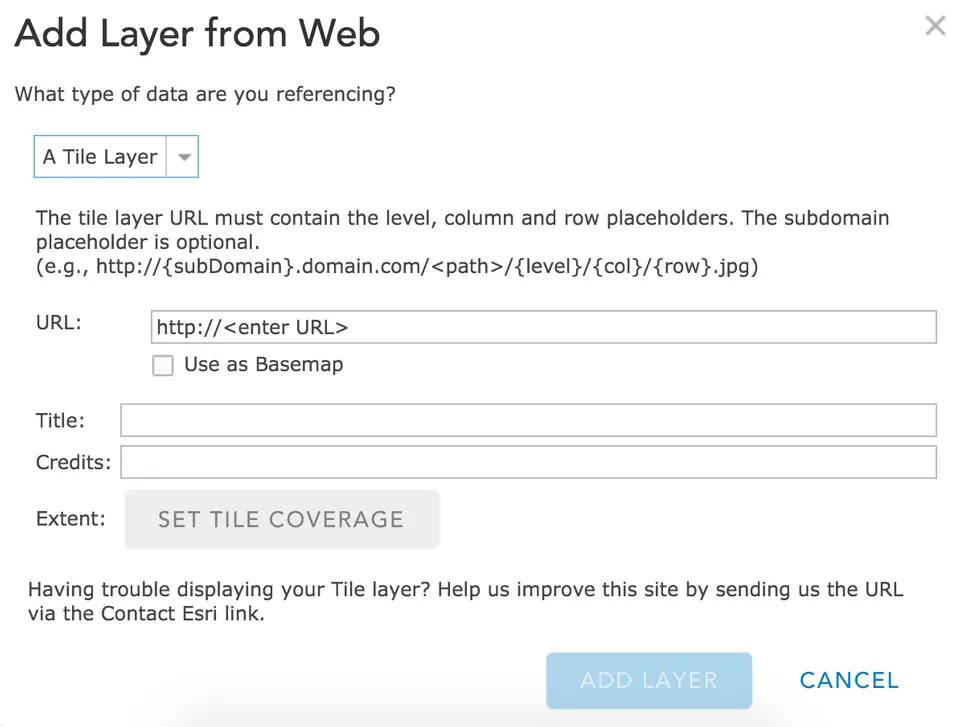Click the 'Credits:' field label
Viewport: 960px width, 727px height.
74,462
